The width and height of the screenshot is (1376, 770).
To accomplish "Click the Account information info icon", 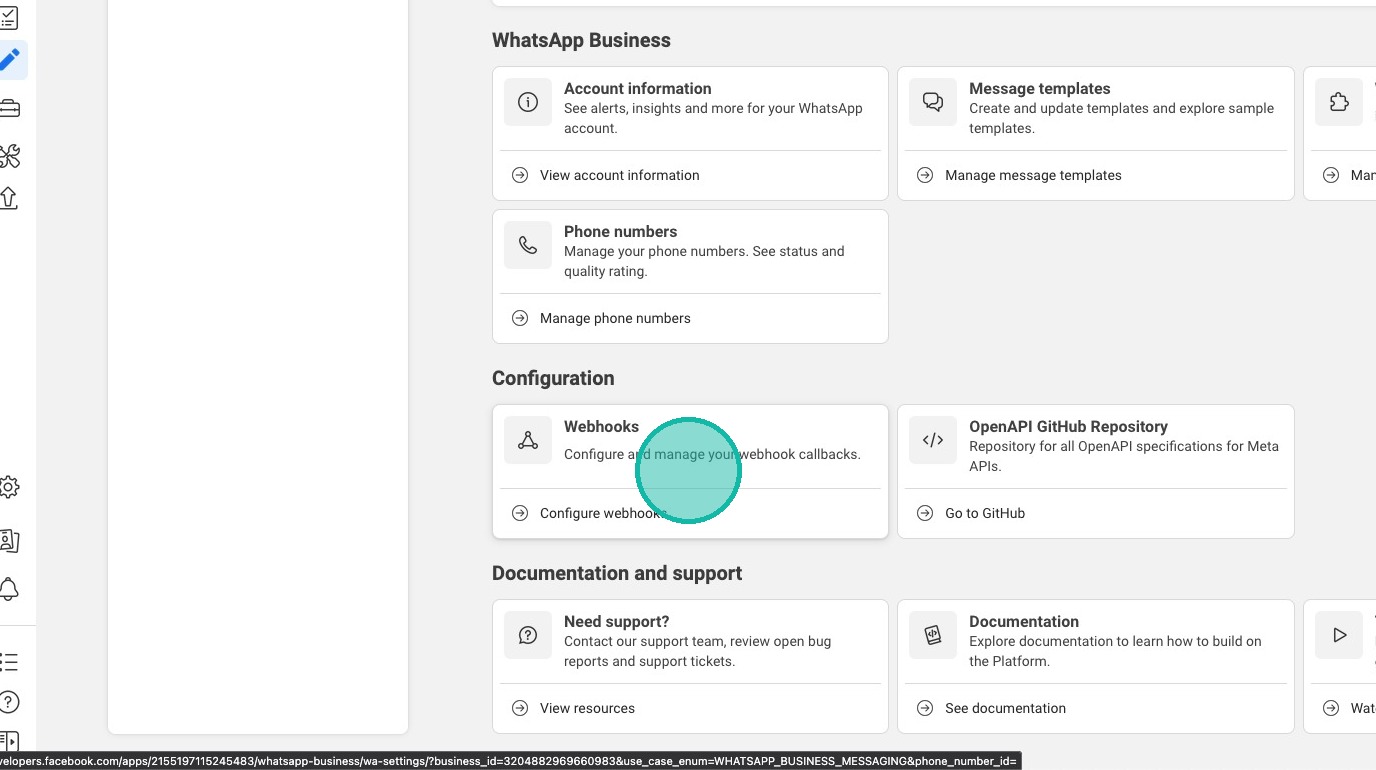I will tap(528, 102).
